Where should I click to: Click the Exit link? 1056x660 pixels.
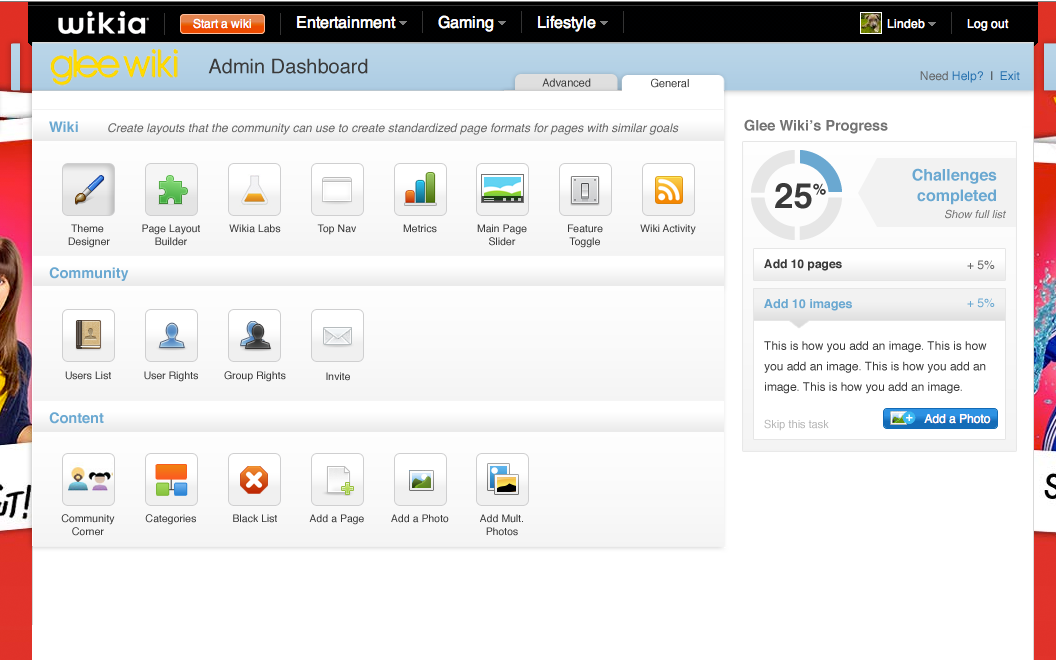coord(1010,76)
